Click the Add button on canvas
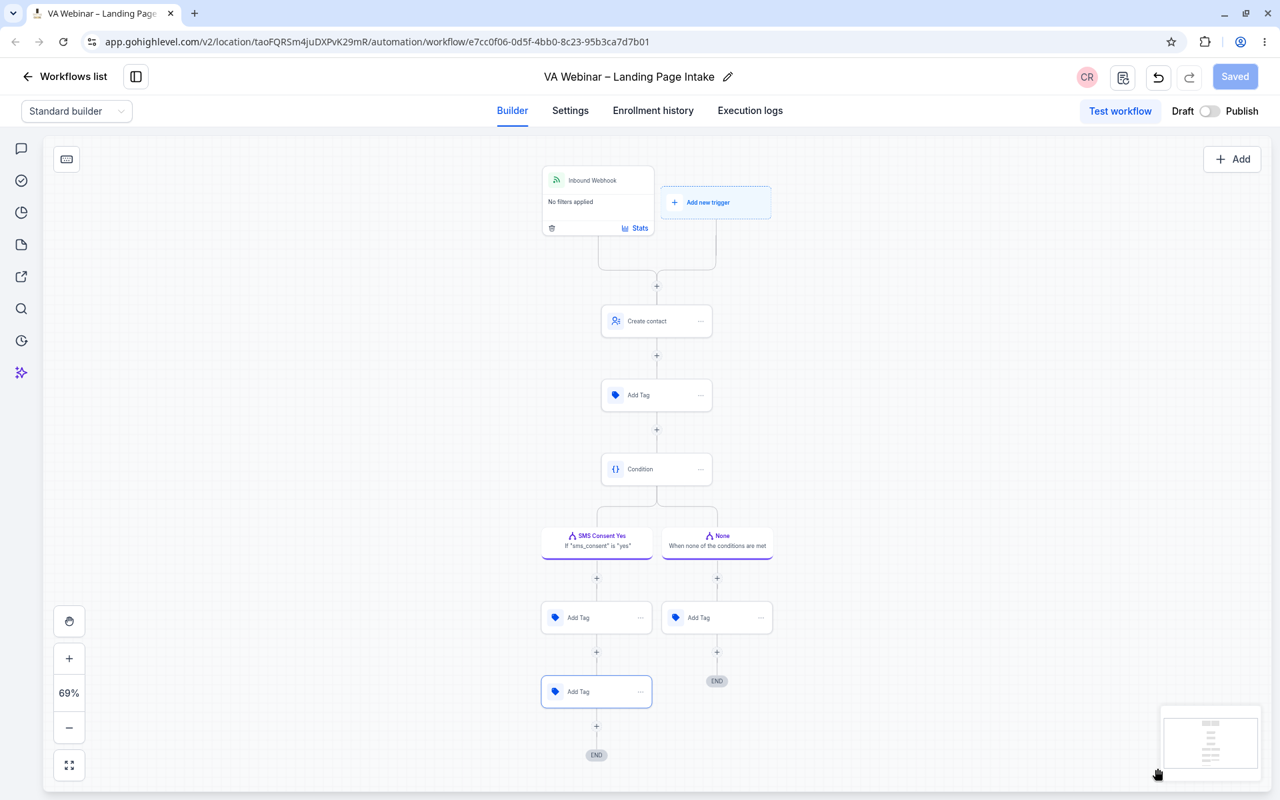The image size is (1280, 800). [x=1232, y=159]
